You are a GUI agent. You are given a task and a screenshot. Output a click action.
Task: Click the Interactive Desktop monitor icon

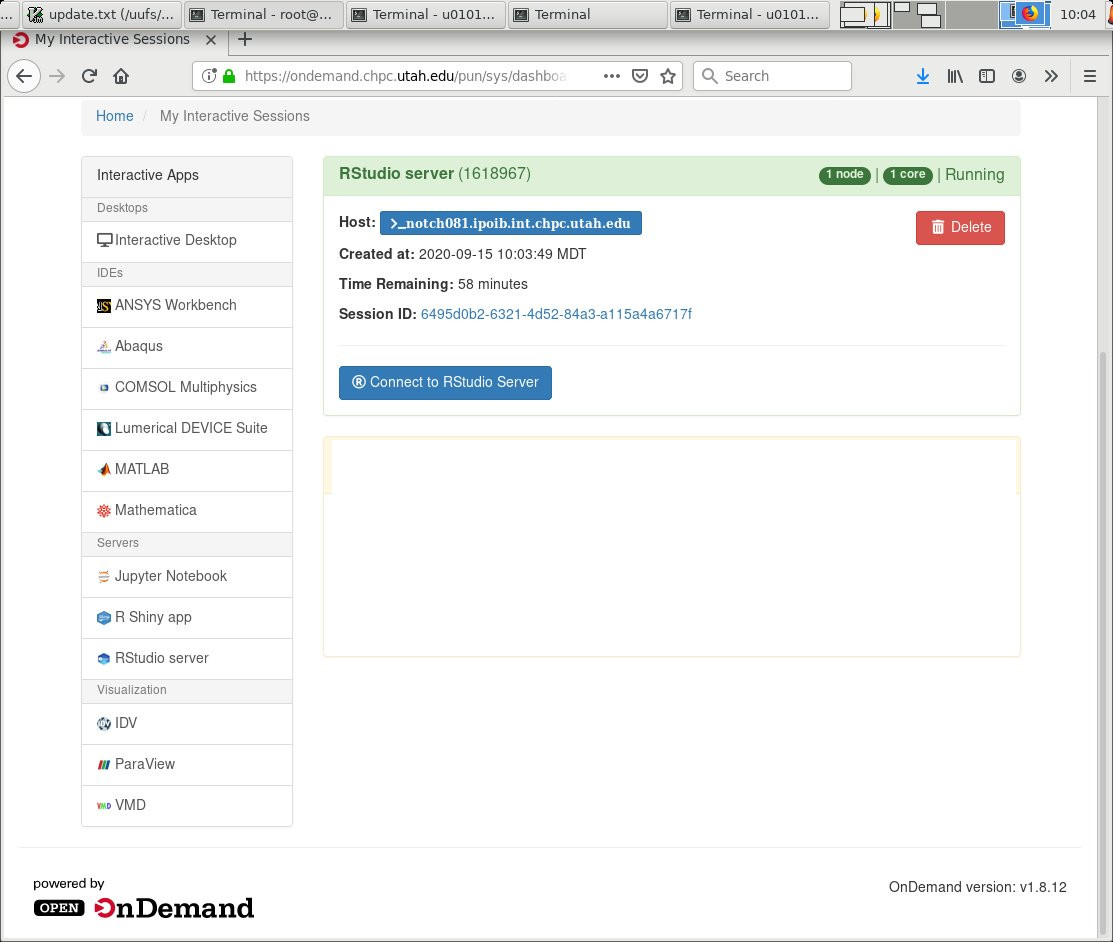[x=104, y=240]
